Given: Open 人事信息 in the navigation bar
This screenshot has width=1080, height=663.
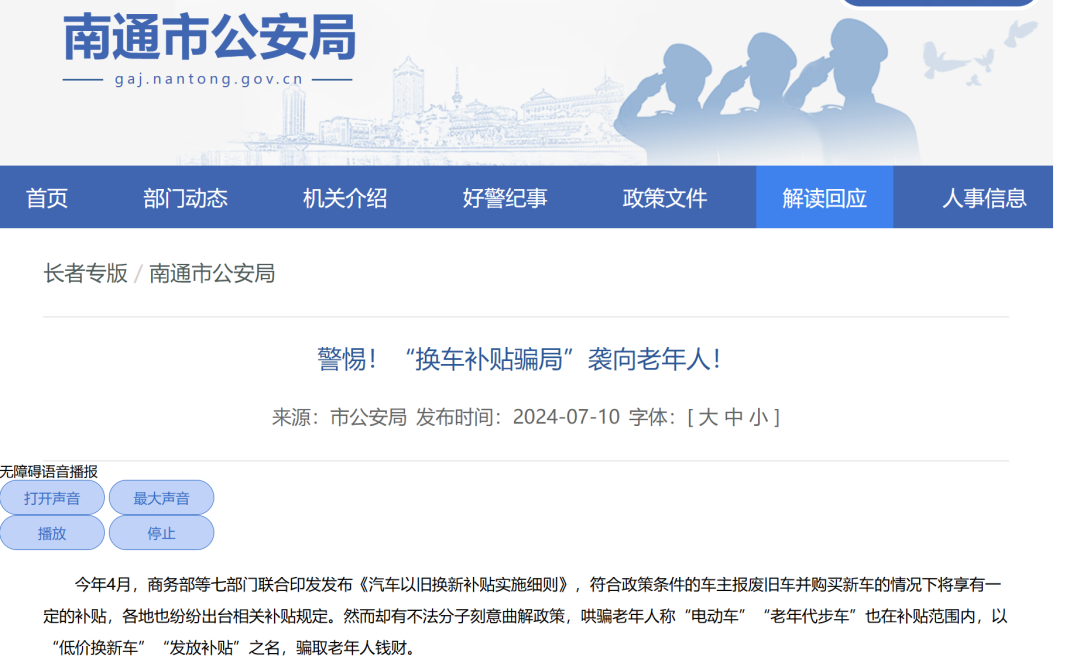Looking at the screenshot, I should coord(984,198).
